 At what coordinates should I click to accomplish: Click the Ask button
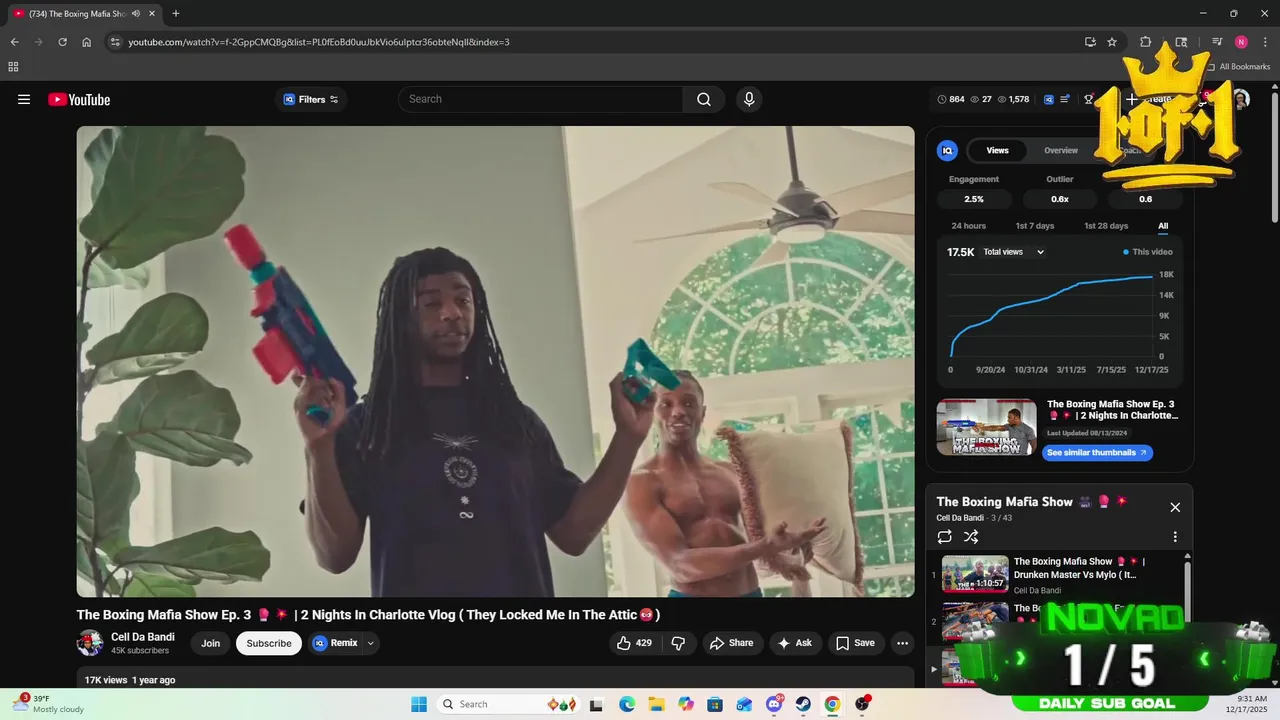pyautogui.click(x=794, y=643)
